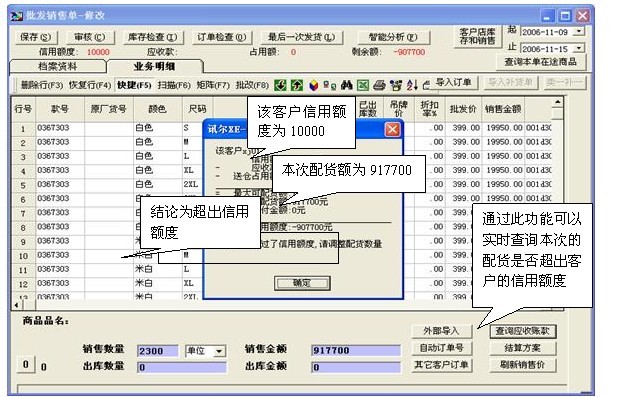Click the networked computers icon in toolbar

(329, 85)
